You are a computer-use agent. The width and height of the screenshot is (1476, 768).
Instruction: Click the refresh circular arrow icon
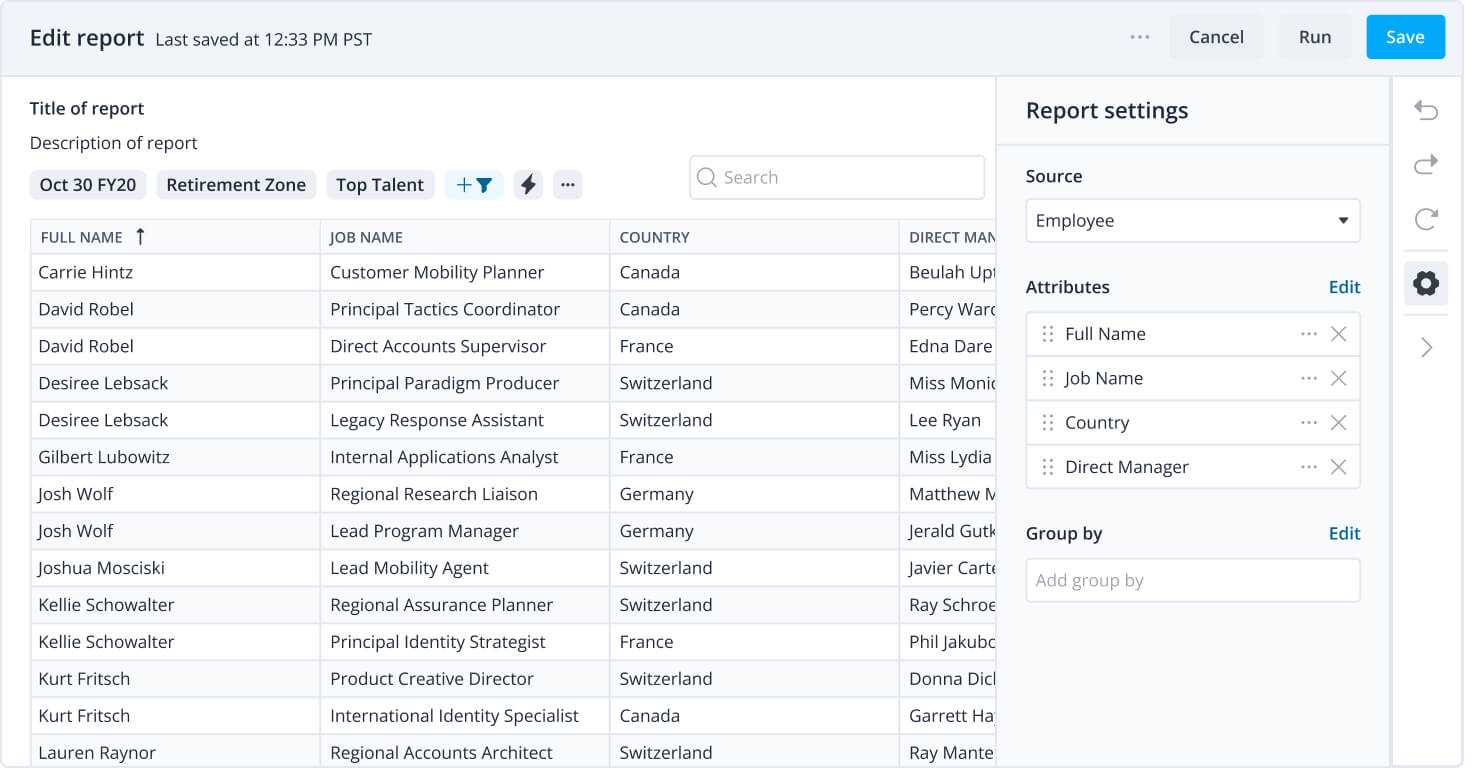[1426, 219]
